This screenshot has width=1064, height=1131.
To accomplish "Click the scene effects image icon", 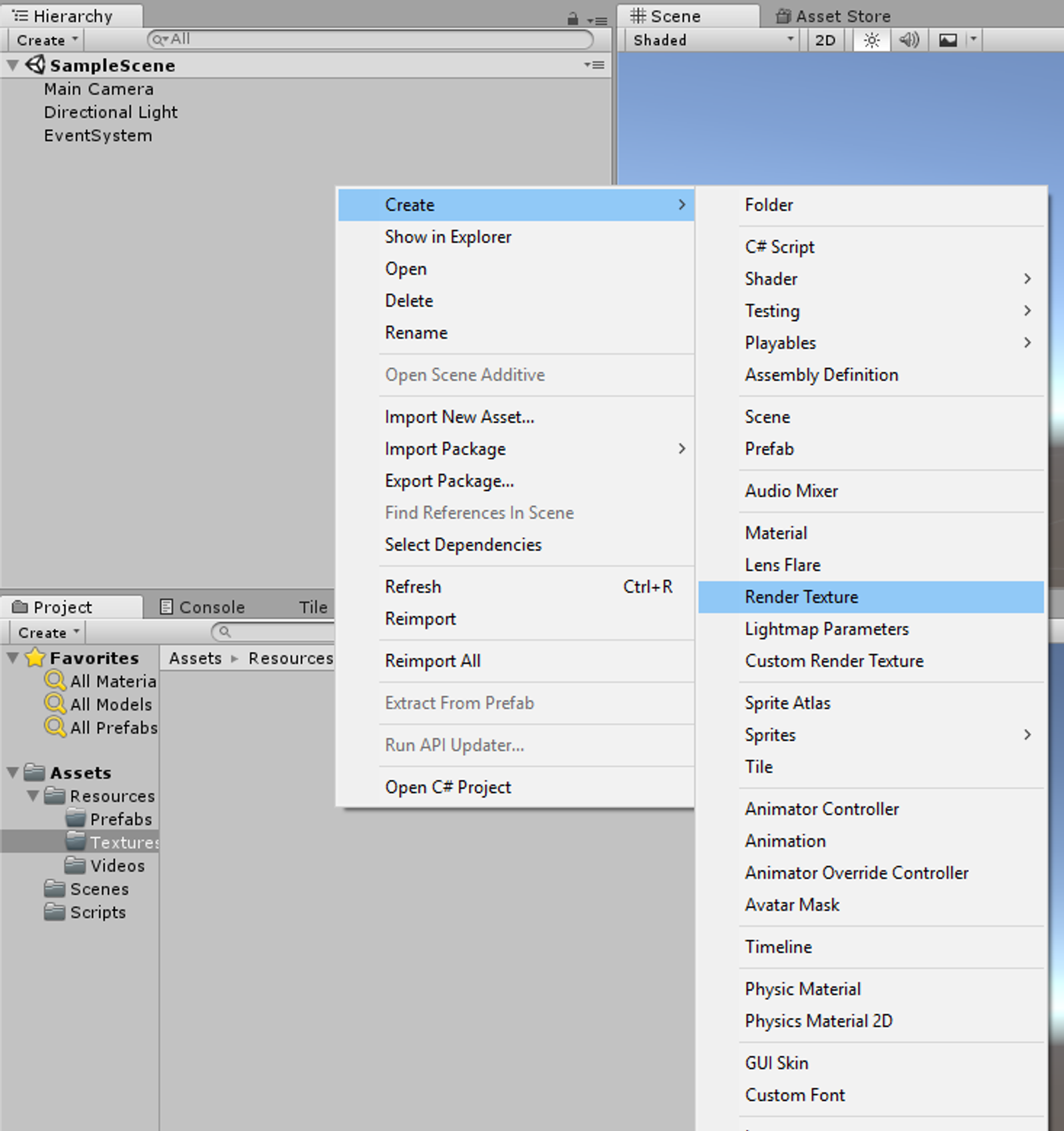I will coord(948,41).
